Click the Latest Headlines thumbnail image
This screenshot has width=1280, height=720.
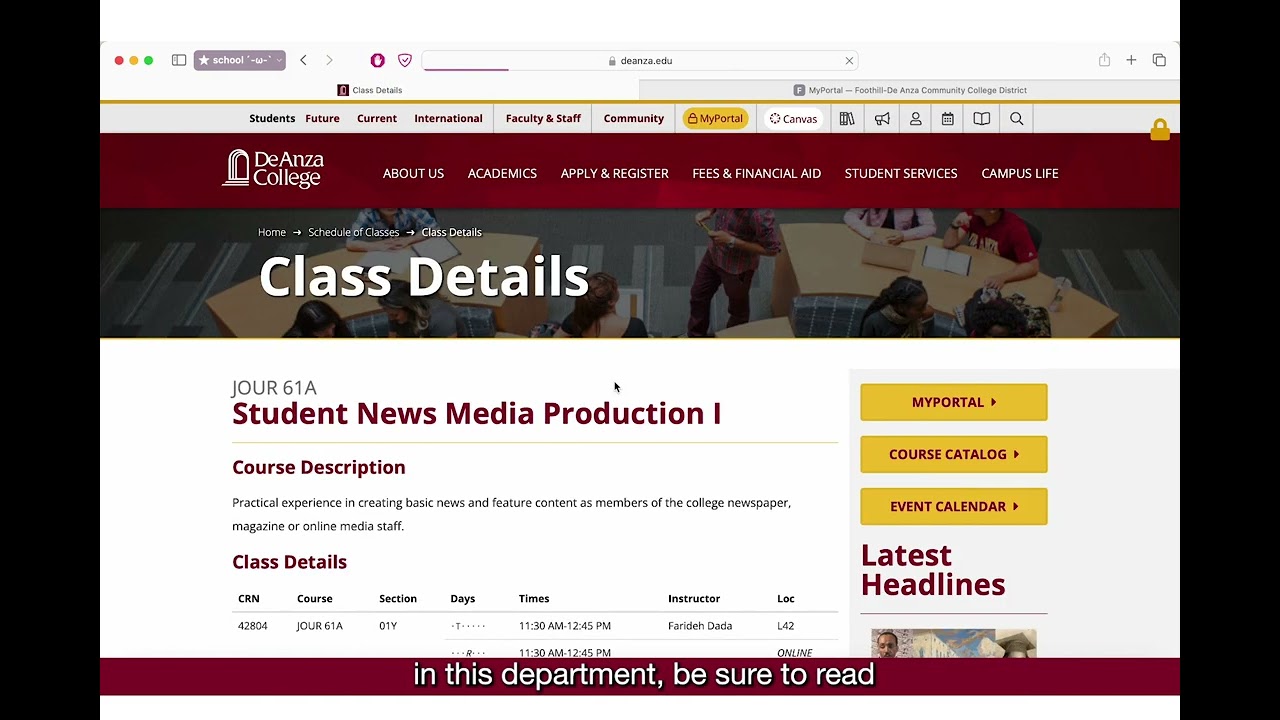pyautogui.click(x=953, y=643)
